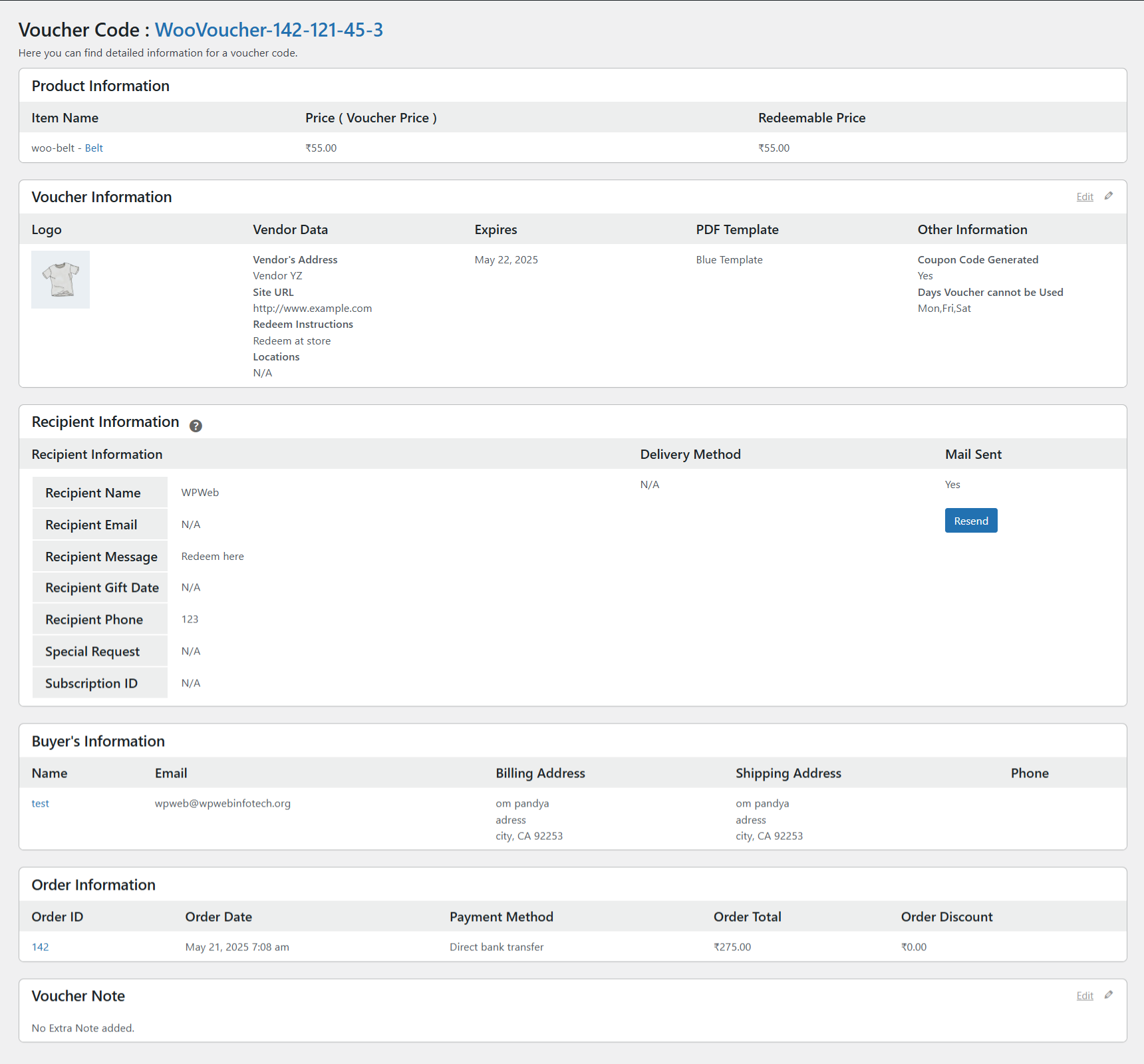Click the pencil icon in Voucher Information
The height and width of the screenshot is (1064, 1144).
click(x=1109, y=196)
